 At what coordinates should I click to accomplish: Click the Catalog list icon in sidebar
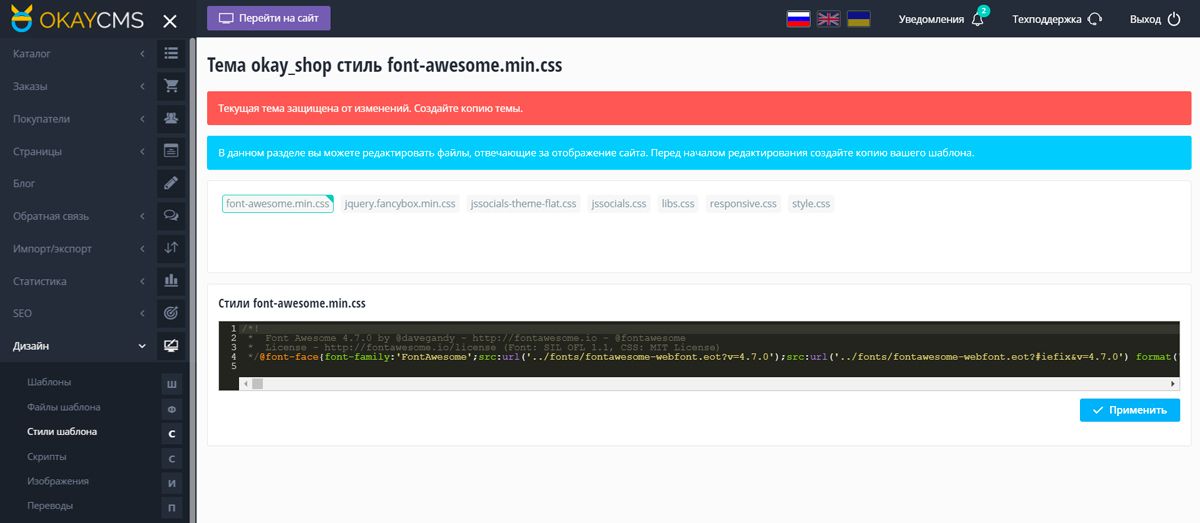pos(171,53)
